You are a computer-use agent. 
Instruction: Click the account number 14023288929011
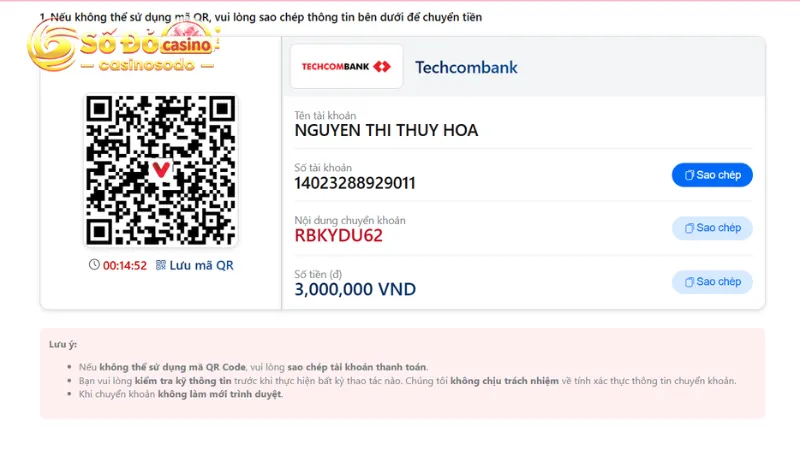355,183
